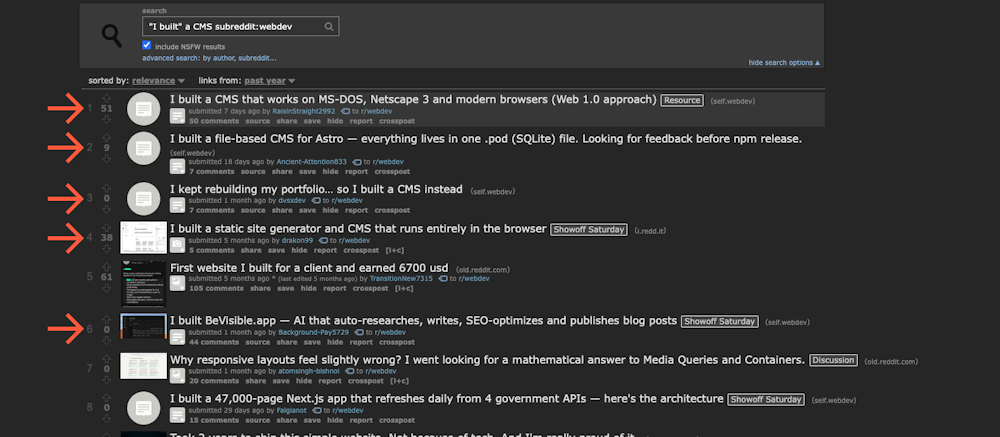The image size is (1000, 437).
Task: Expand text preview of MS-DOS CMS post
Action: click(177, 116)
